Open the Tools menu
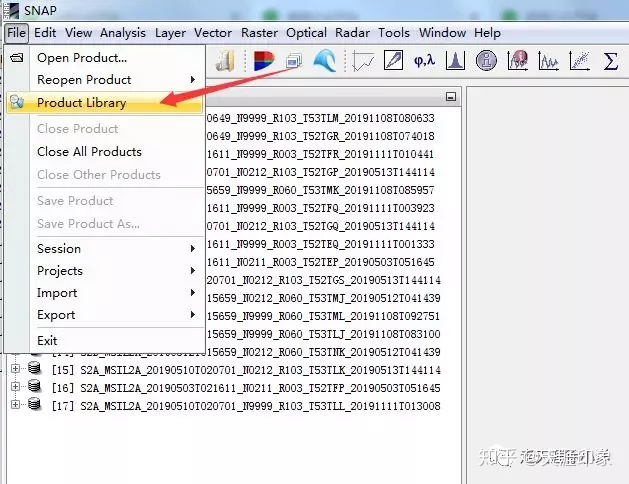The height and width of the screenshot is (484, 629). (x=394, y=32)
